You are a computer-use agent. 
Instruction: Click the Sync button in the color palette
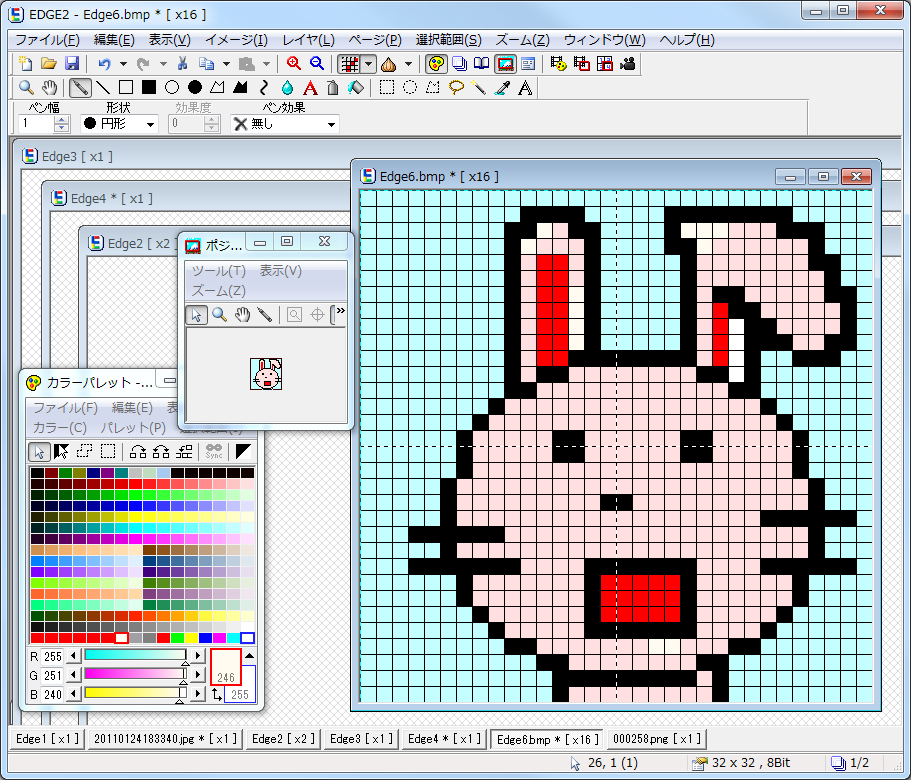214,451
